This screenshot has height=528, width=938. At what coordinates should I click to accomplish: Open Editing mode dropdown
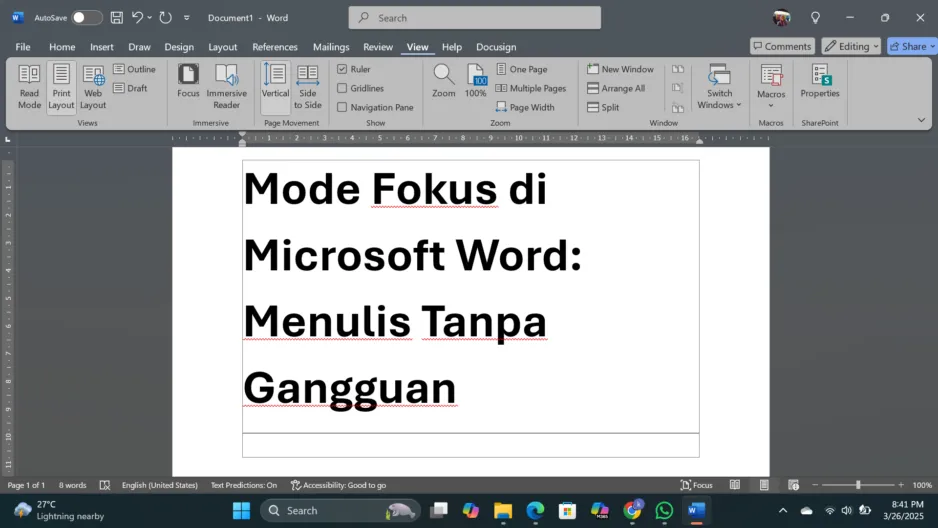tap(851, 46)
